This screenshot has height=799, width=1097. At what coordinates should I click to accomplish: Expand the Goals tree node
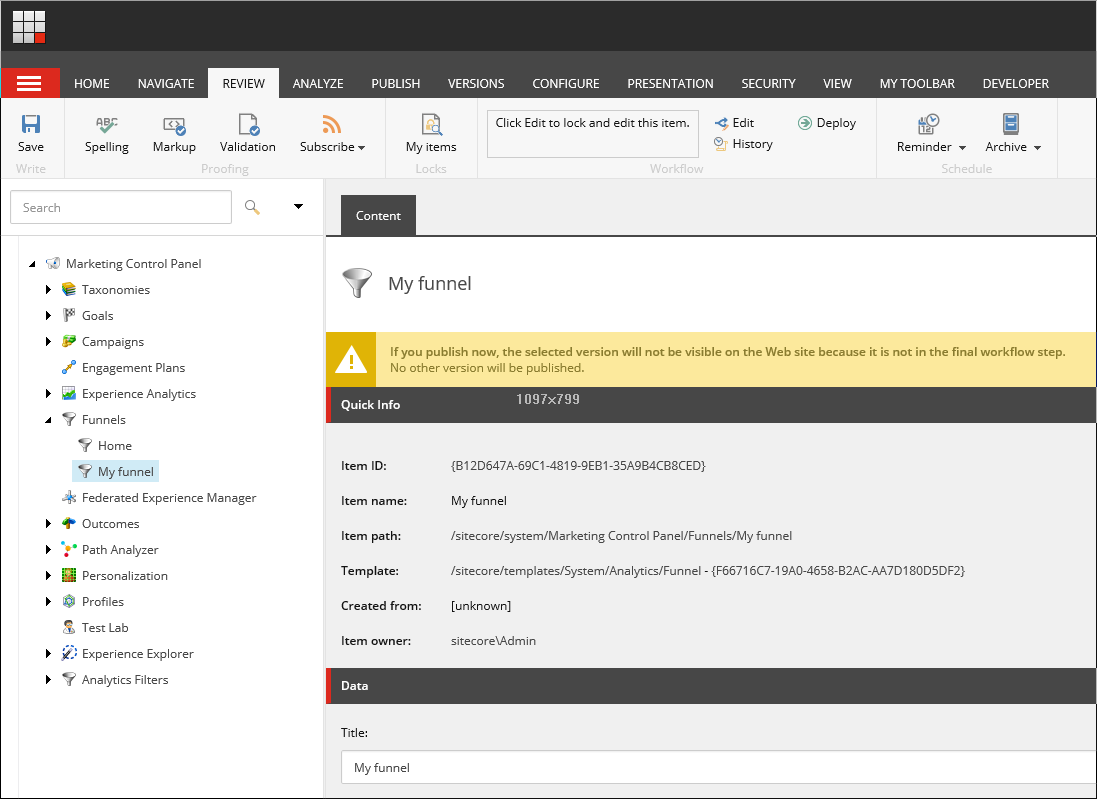tap(48, 316)
